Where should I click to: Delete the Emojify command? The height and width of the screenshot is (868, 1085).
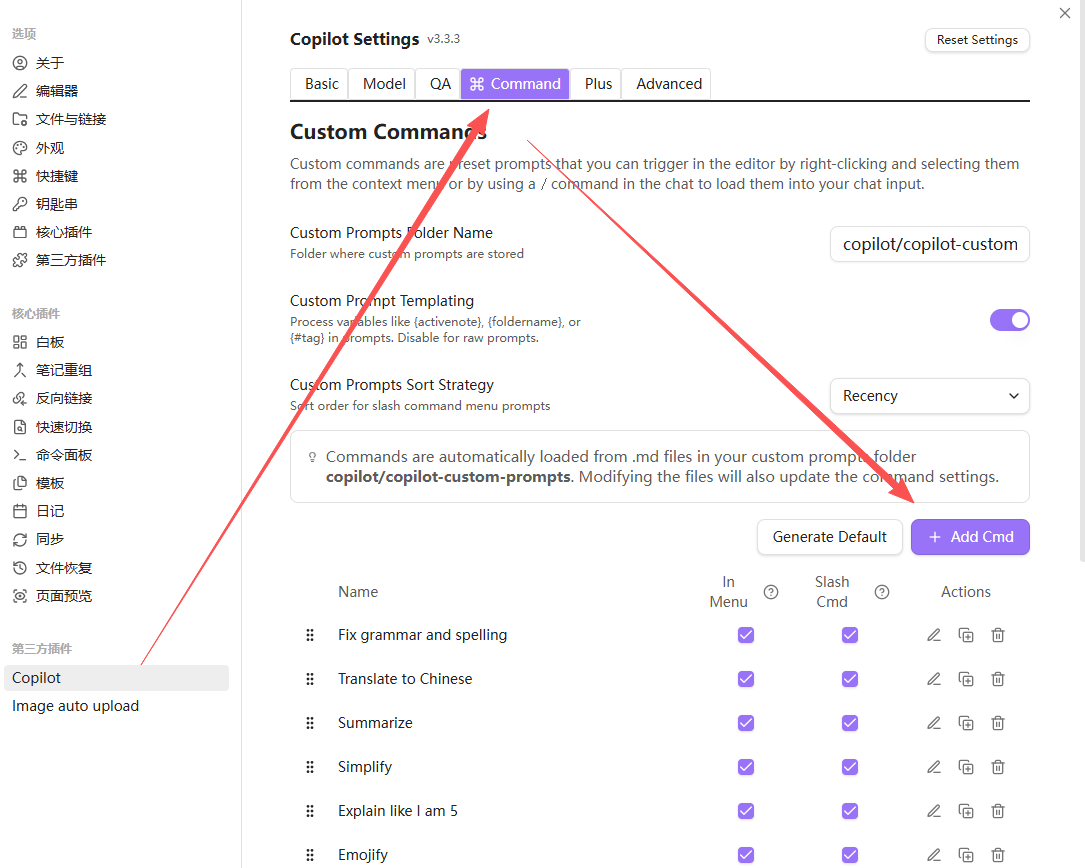click(x=998, y=855)
